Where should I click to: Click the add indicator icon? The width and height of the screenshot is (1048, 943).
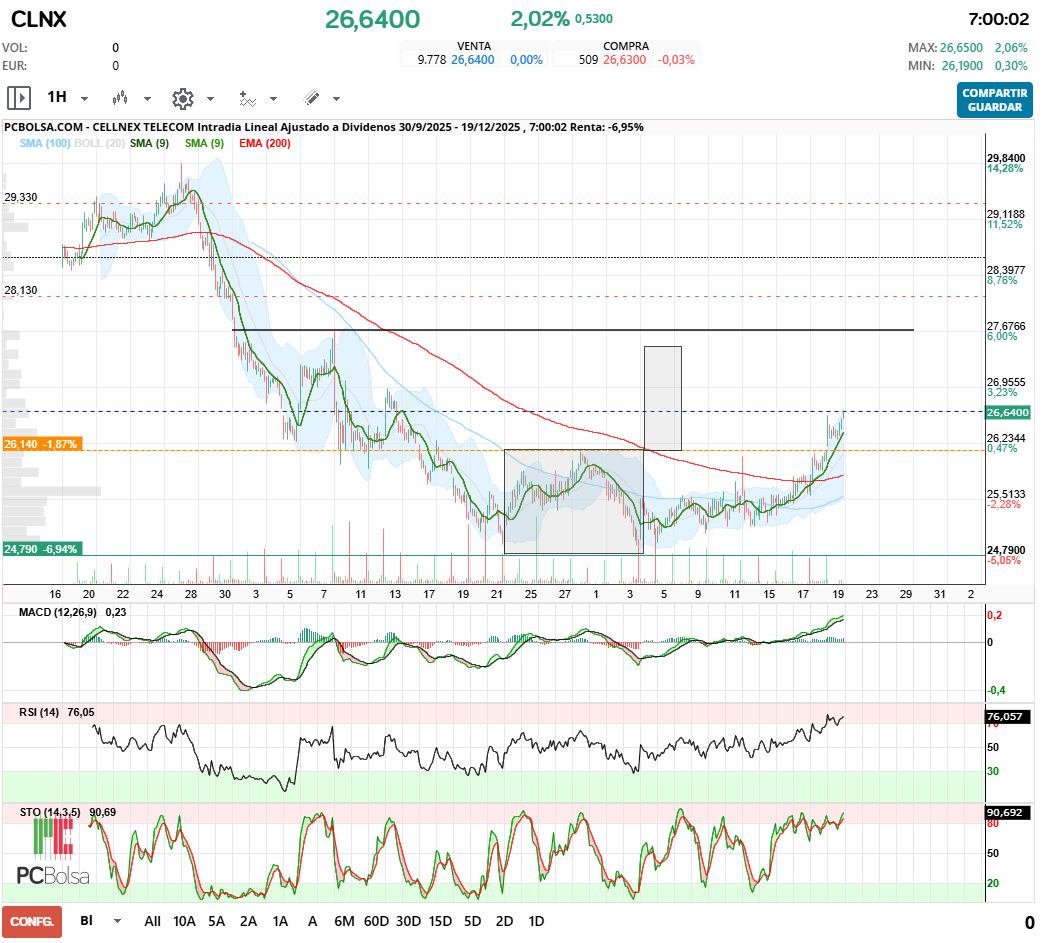pos(249,98)
